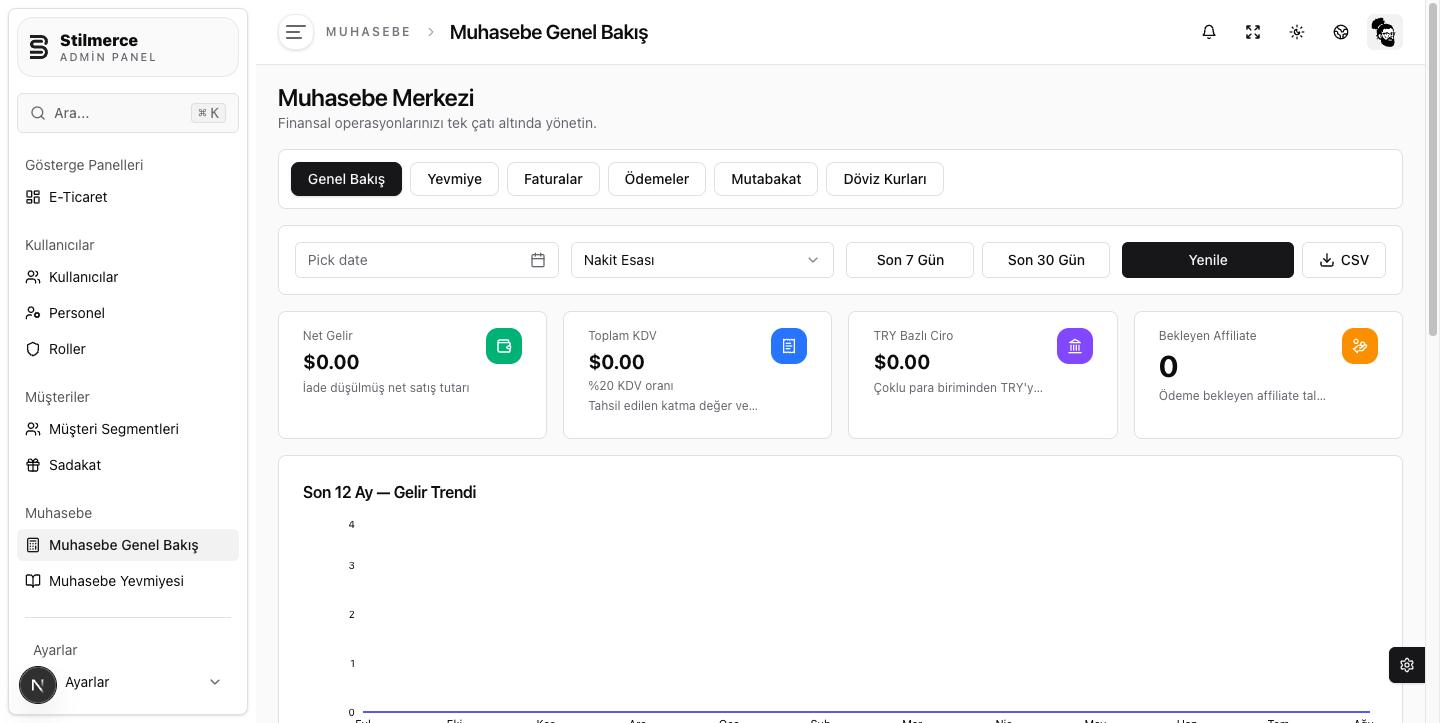Open user avatar profile menu

click(1385, 32)
